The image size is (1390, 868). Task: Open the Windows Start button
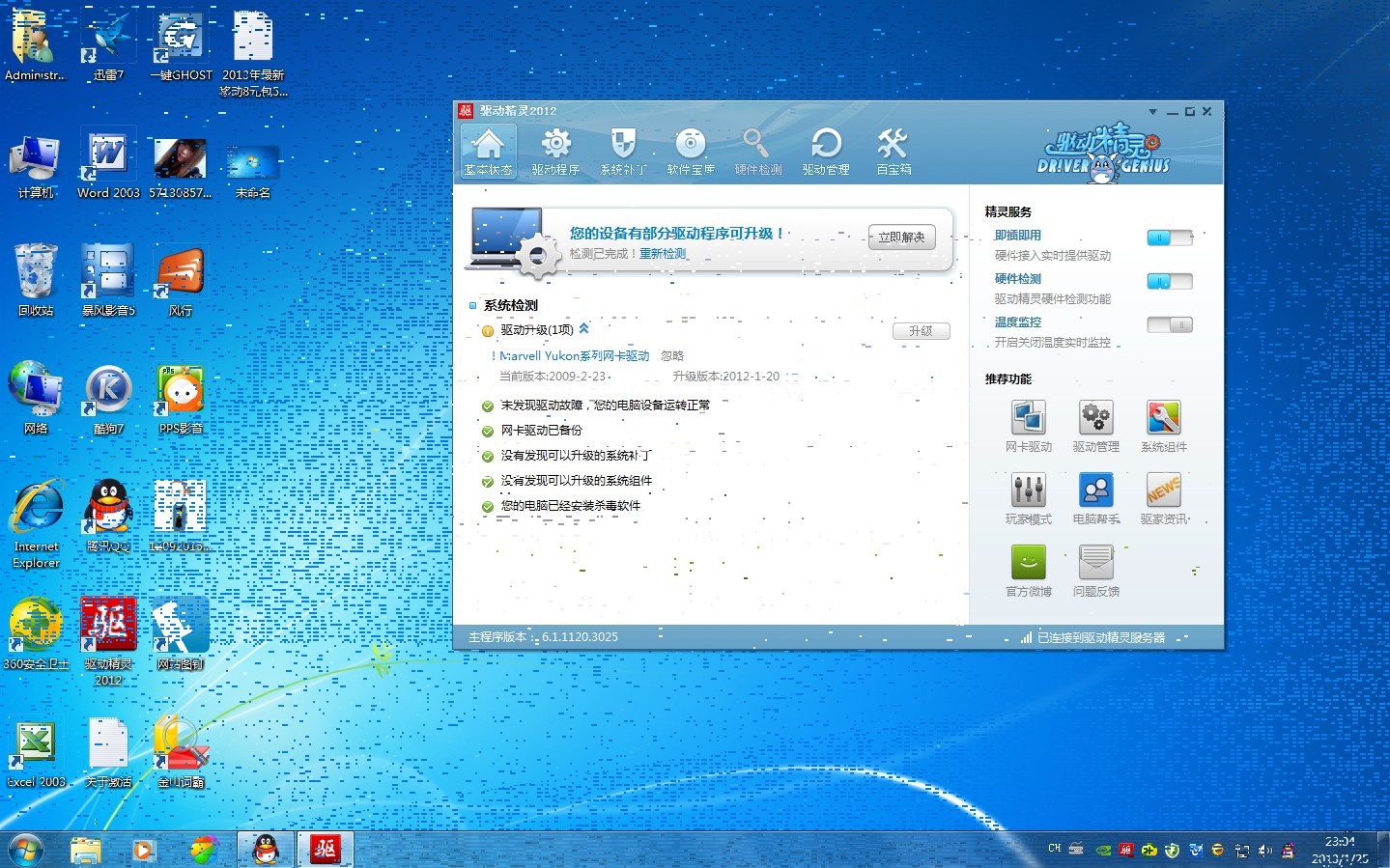(26, 851)
